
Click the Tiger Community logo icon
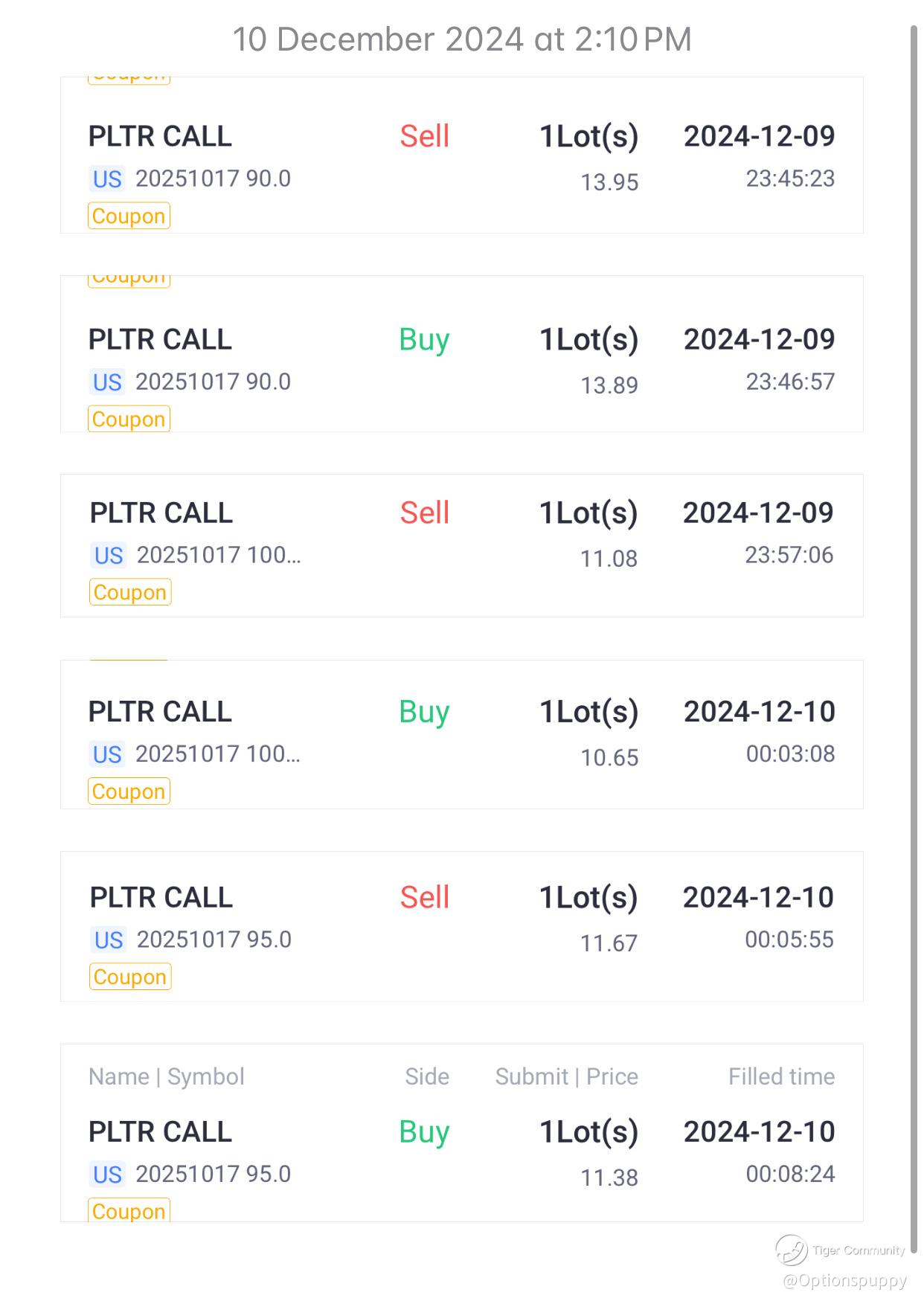791,1250
